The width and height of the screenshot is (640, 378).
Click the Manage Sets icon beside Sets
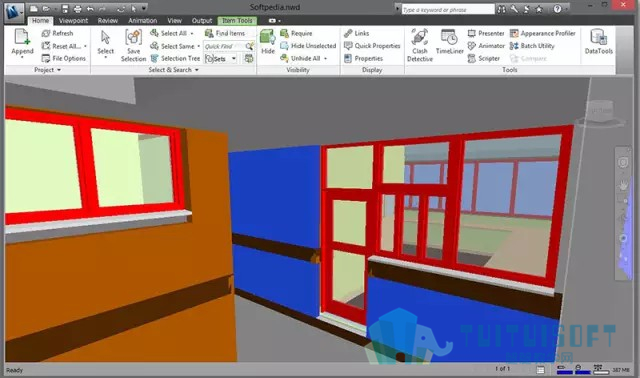click(249, 59)
